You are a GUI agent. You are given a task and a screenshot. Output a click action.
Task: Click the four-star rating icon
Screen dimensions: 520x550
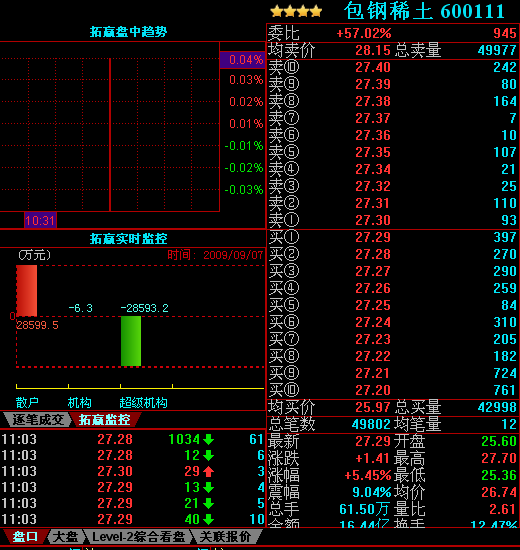(x=296, y=11)
